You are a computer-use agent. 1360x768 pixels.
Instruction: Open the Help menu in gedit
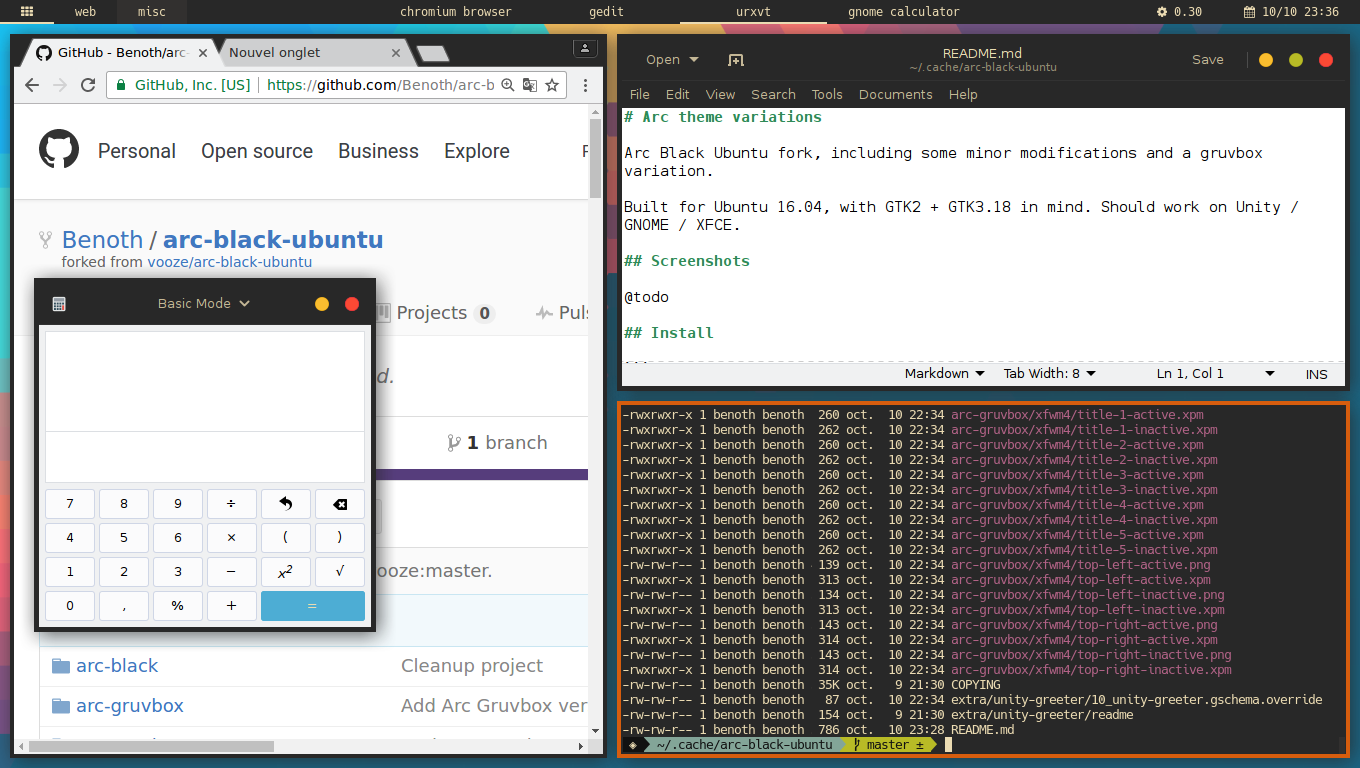tap(963, 94)
